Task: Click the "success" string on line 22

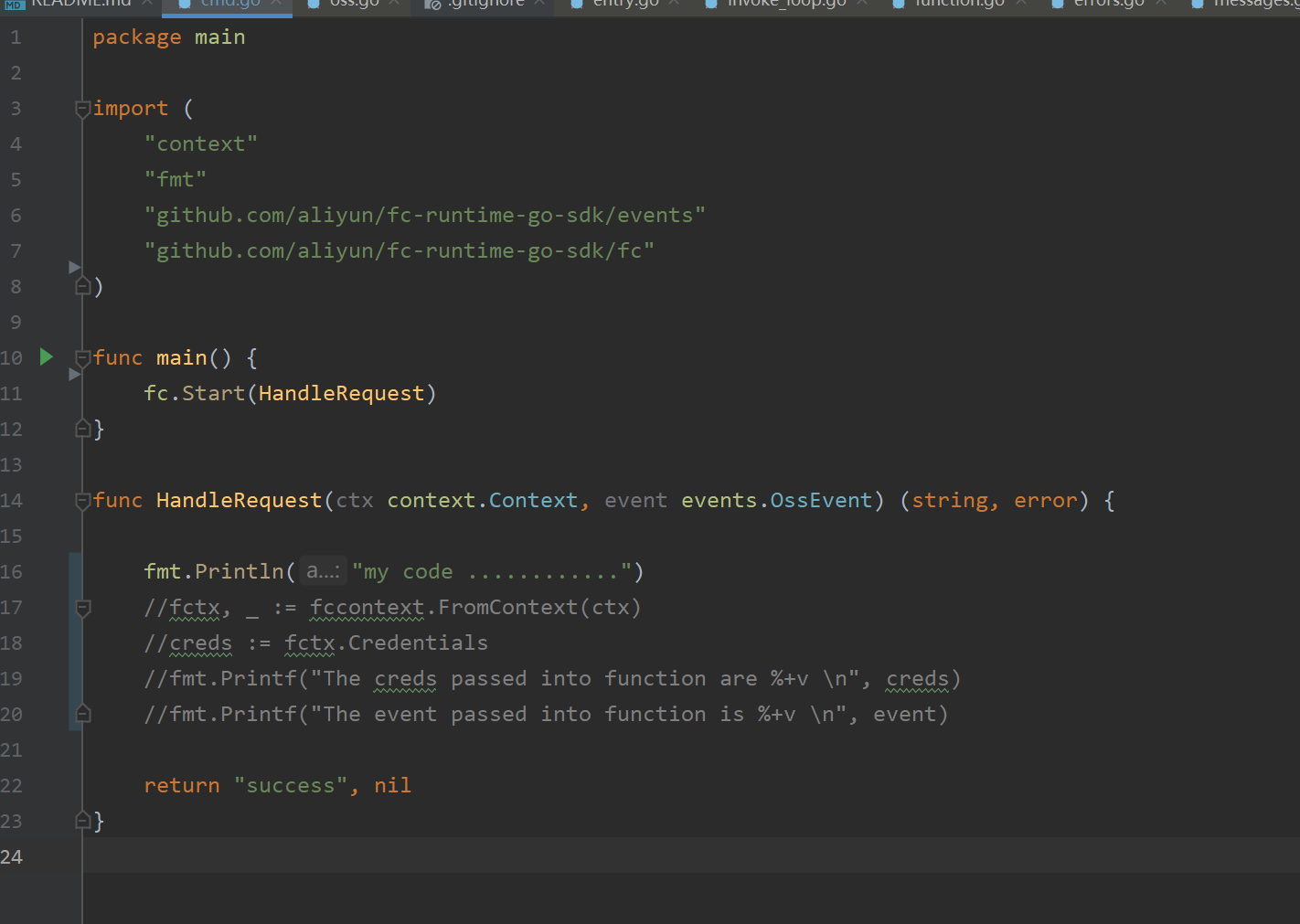Action: [x=291, y=786]
